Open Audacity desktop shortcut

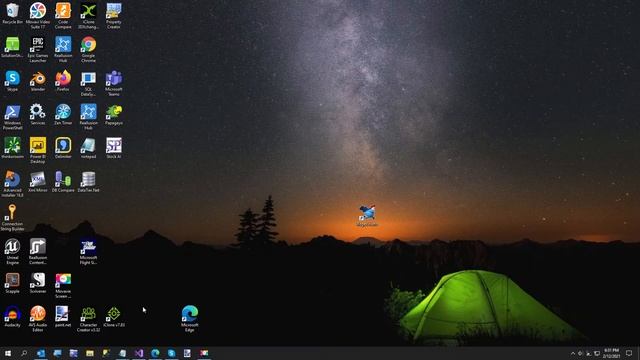[12, 317]
